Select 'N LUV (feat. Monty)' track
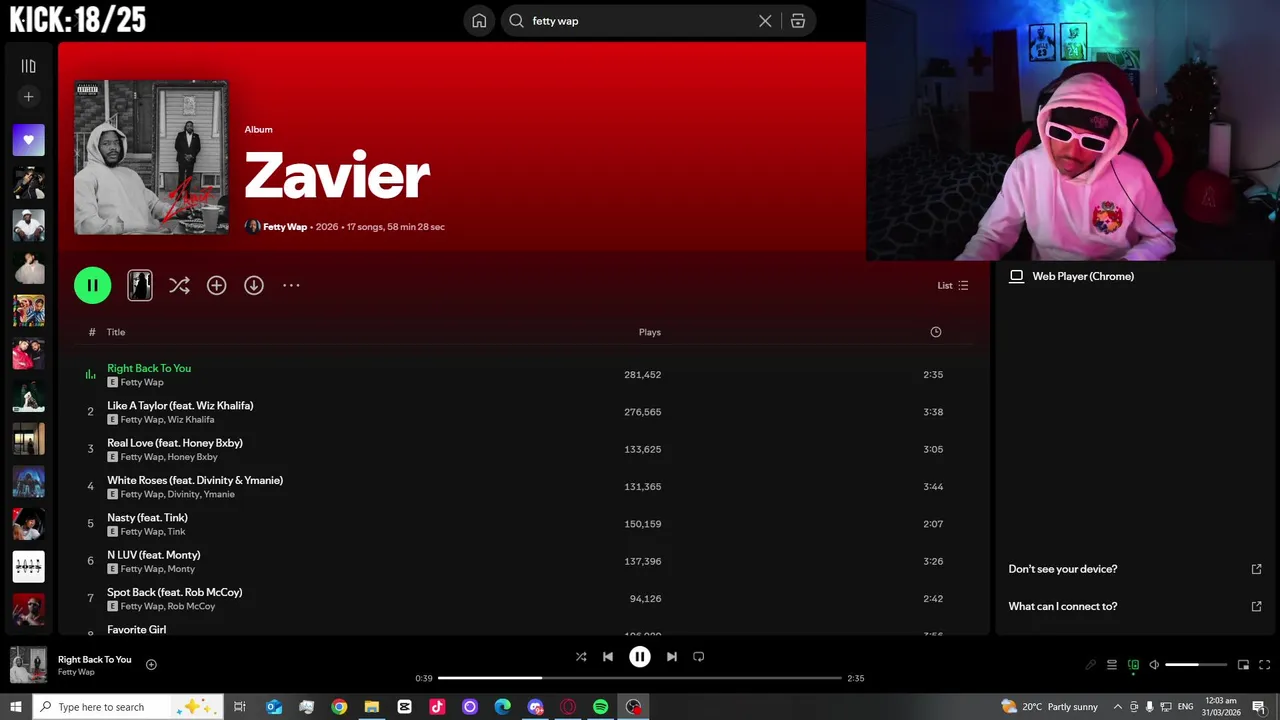This screenshot has height=720, width=1280. pos(154,555)
